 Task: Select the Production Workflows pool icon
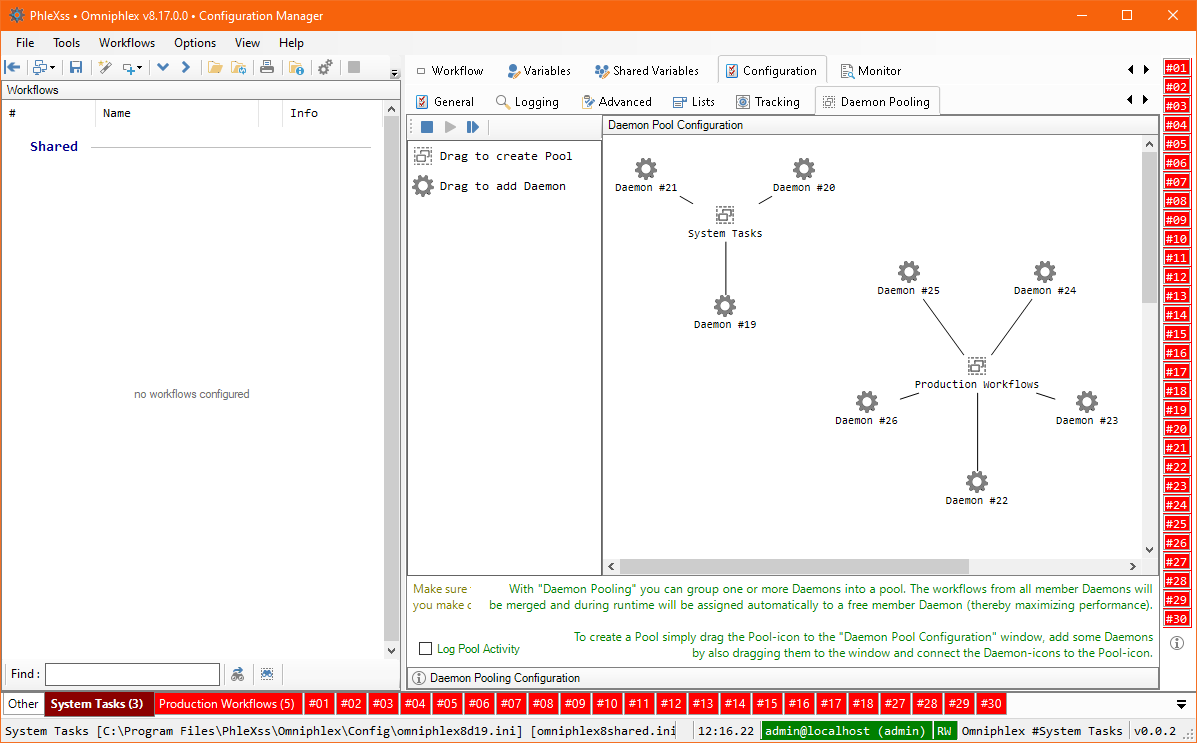tap(976, 366)
